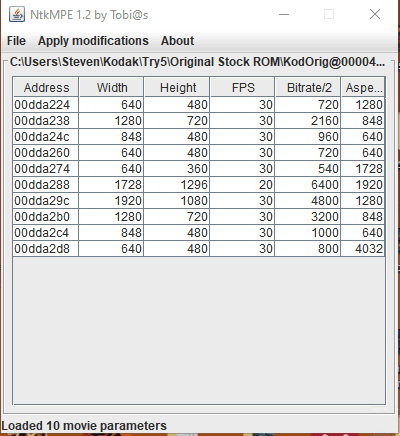The height and width of the screenshot is (436, 400).
Task: Select address cell 00dda2c4
Action: pyautogui.click(x=46, y=233)
